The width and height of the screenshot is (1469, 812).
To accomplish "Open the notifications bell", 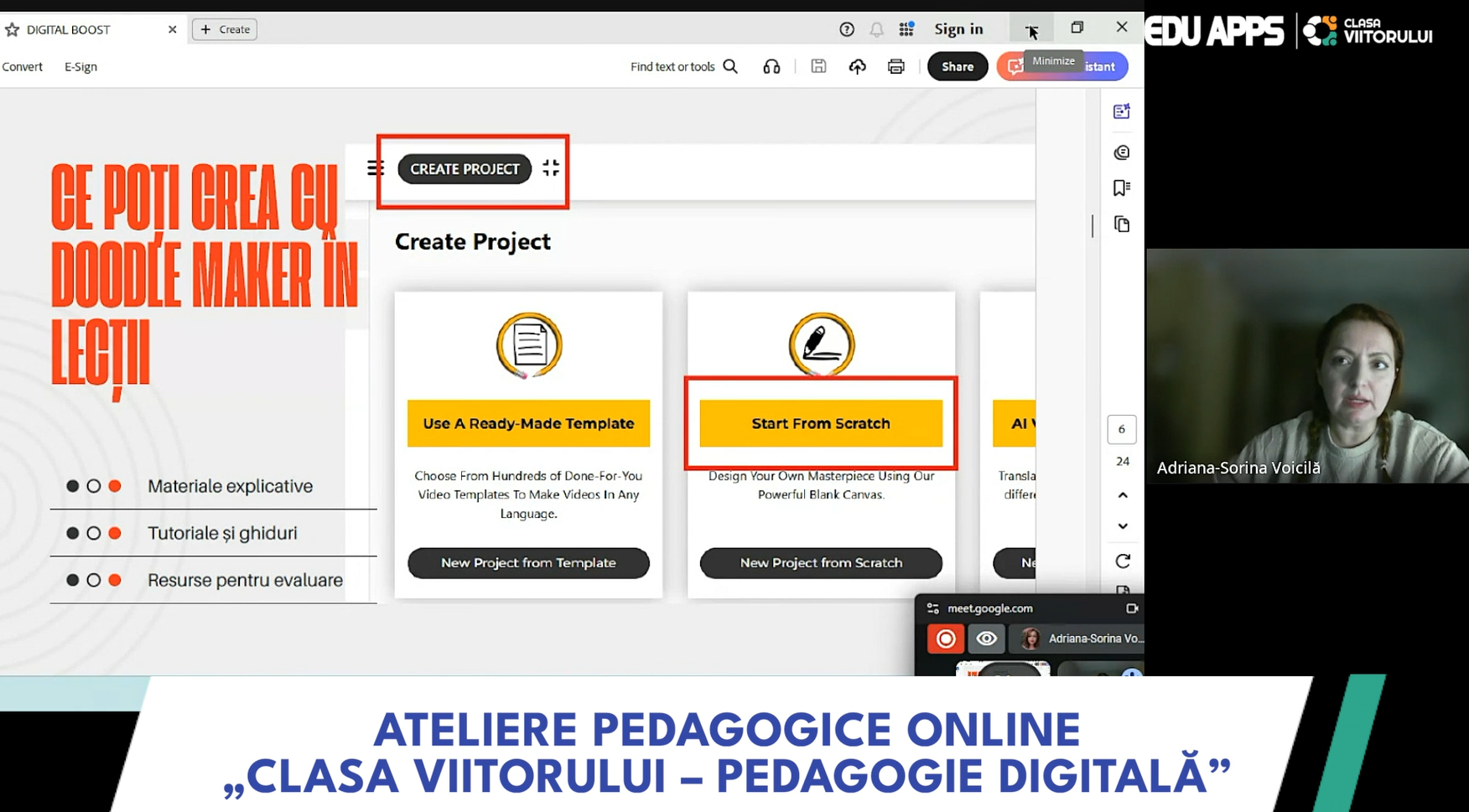I will point(876,29).
